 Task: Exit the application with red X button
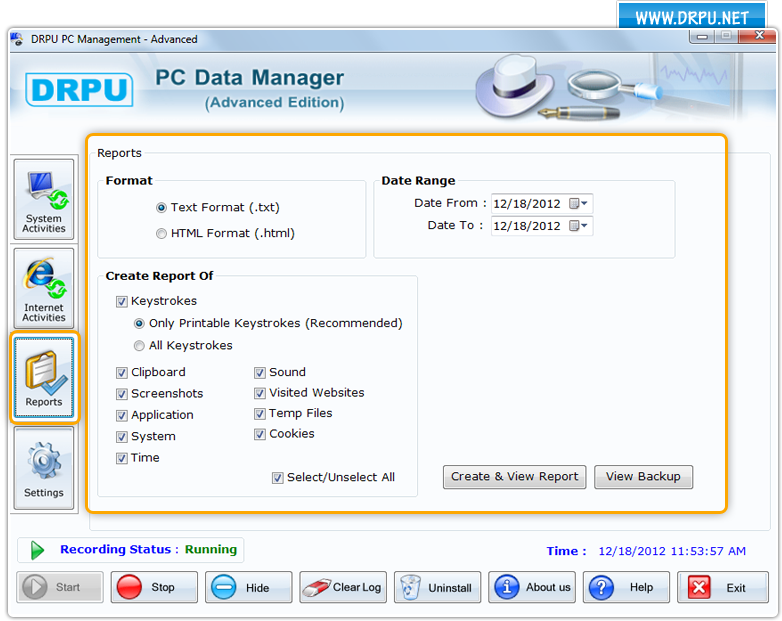[x=723, y=587]
